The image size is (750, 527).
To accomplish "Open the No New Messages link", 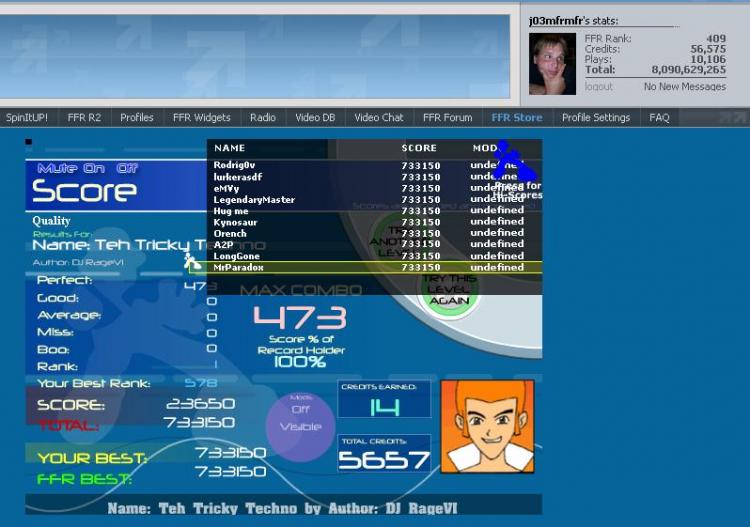I will point(684,87).
